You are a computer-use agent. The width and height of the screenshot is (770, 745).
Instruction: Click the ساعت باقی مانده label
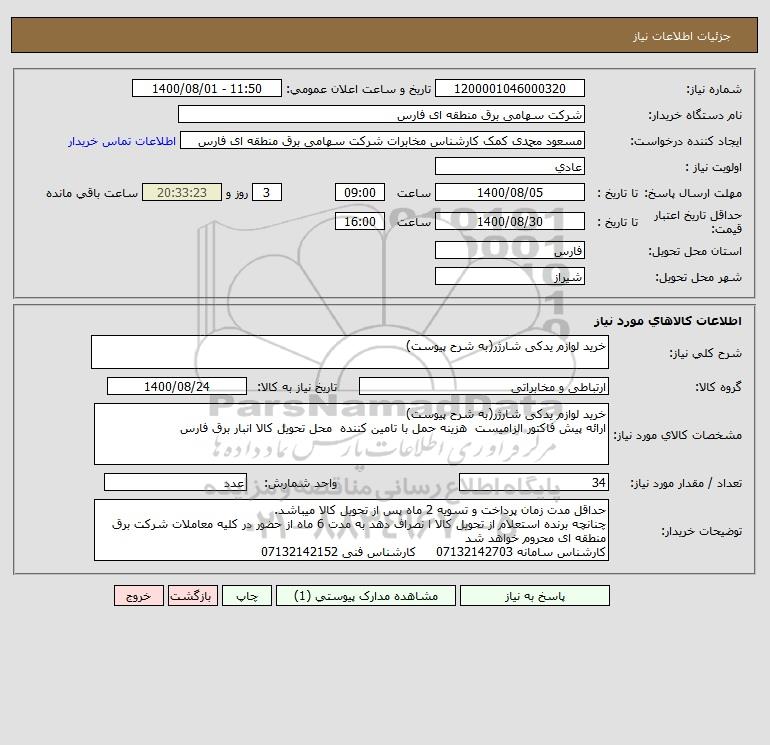click(92, 193)
